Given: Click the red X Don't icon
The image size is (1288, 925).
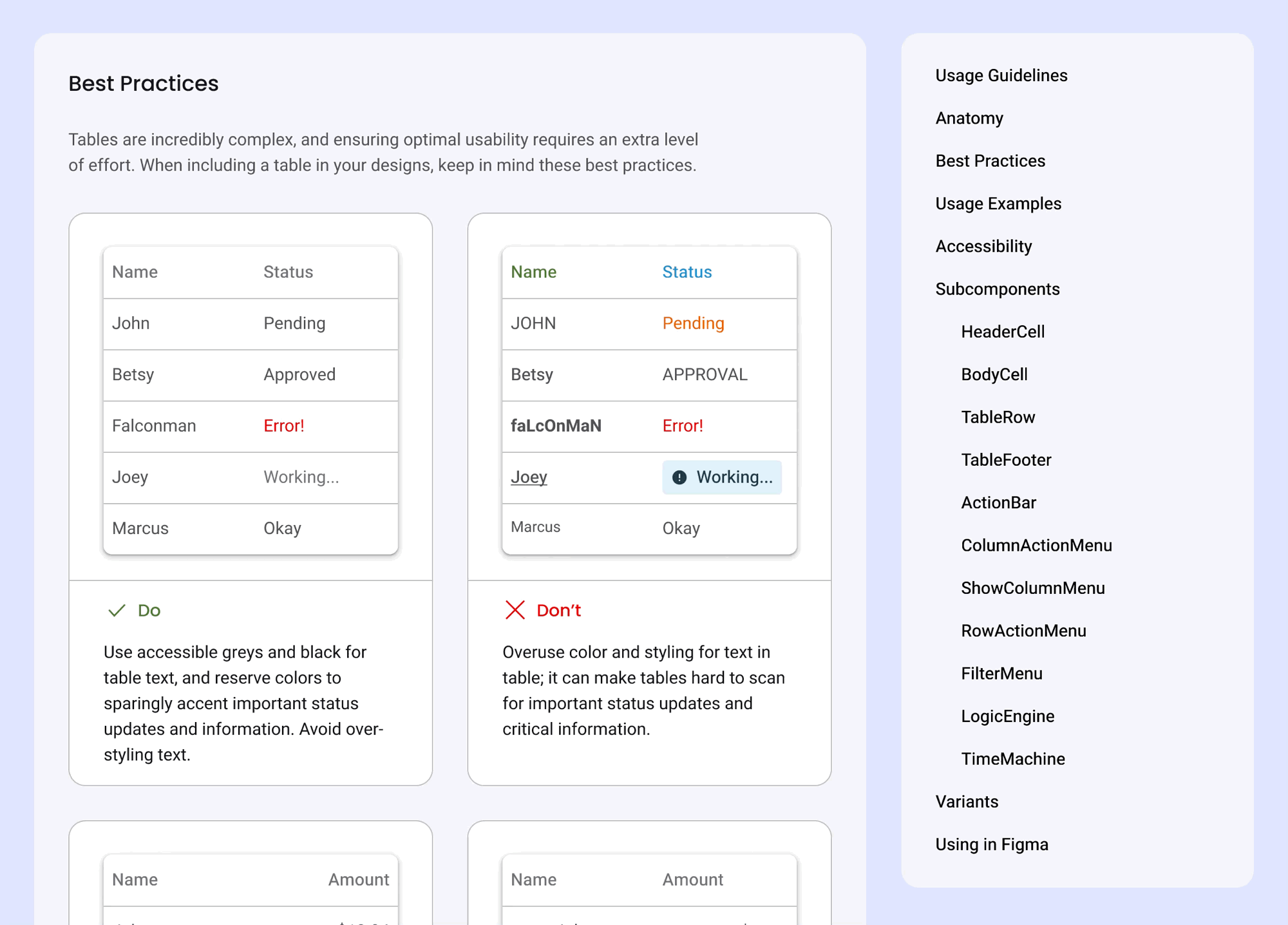Looking at the screenshot, I should pos(515,610).
